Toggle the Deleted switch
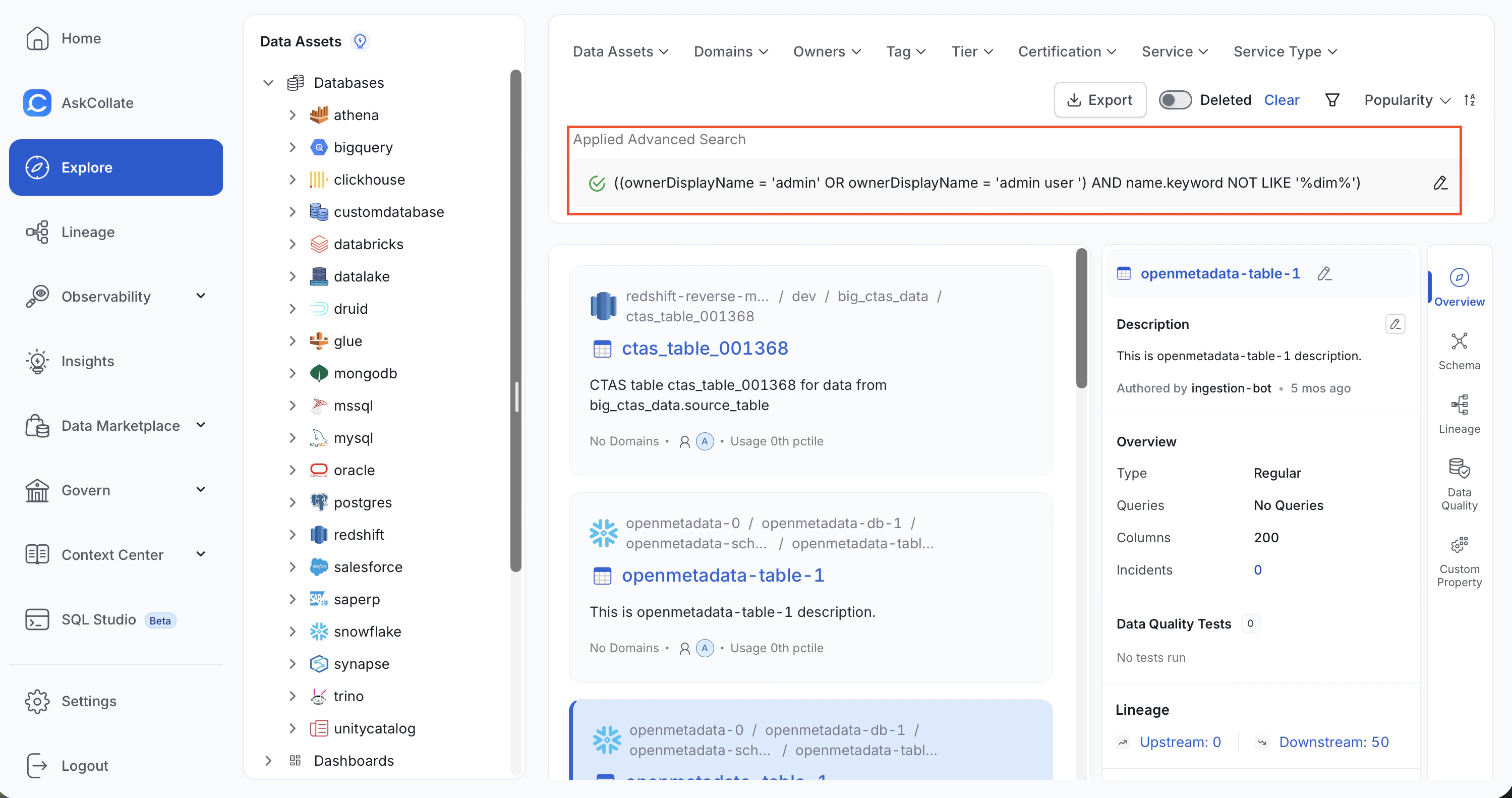This screenshot has height=798, width=1512. (x=1175, y=100)
